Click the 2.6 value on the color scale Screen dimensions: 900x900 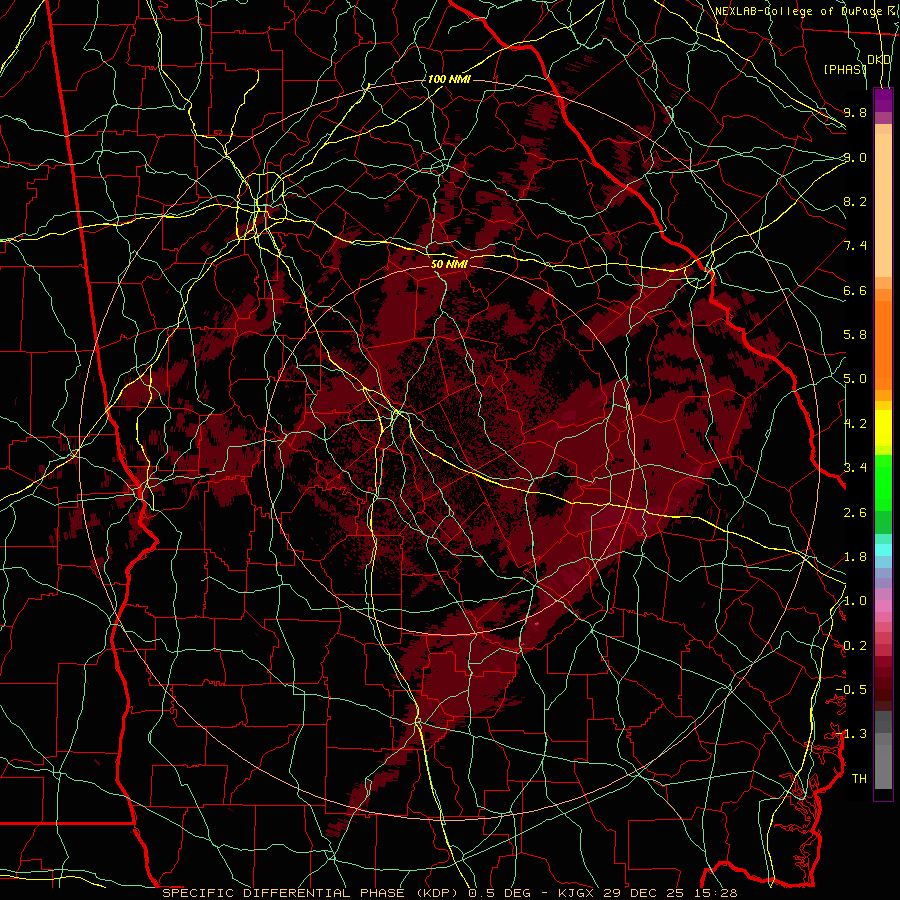click(855, 513)
